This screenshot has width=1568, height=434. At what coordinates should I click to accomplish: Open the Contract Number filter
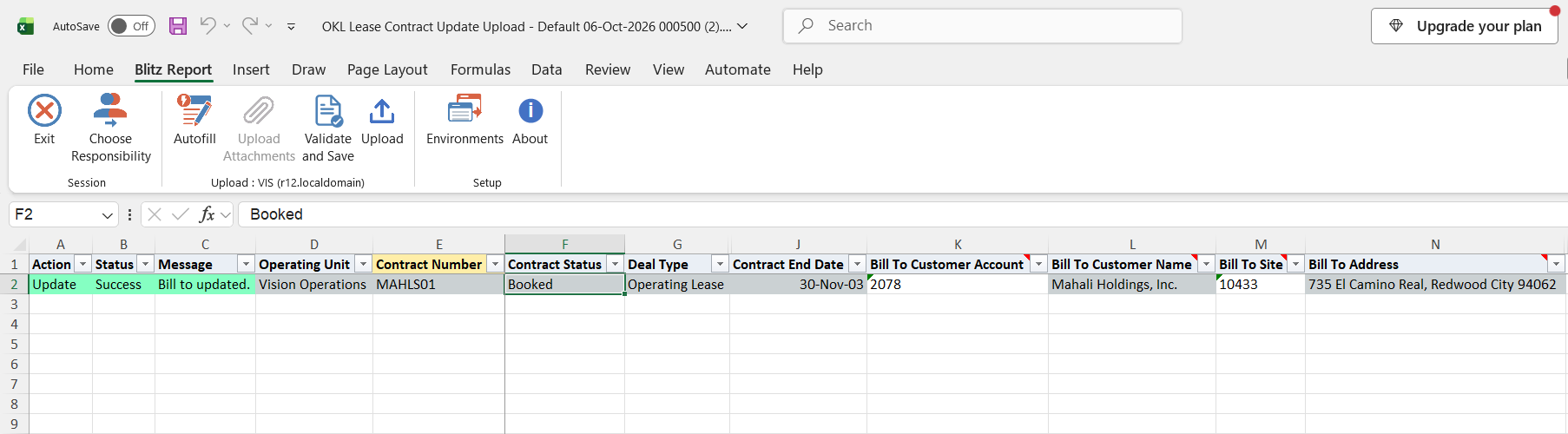(x=495, y=264)
